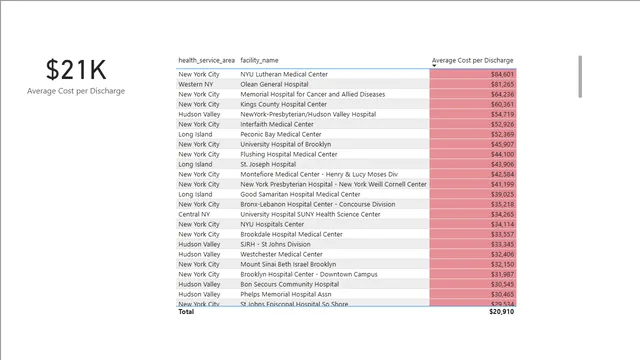Click Long Island cell beside Peconic Bay

click(x=195, y=134)
